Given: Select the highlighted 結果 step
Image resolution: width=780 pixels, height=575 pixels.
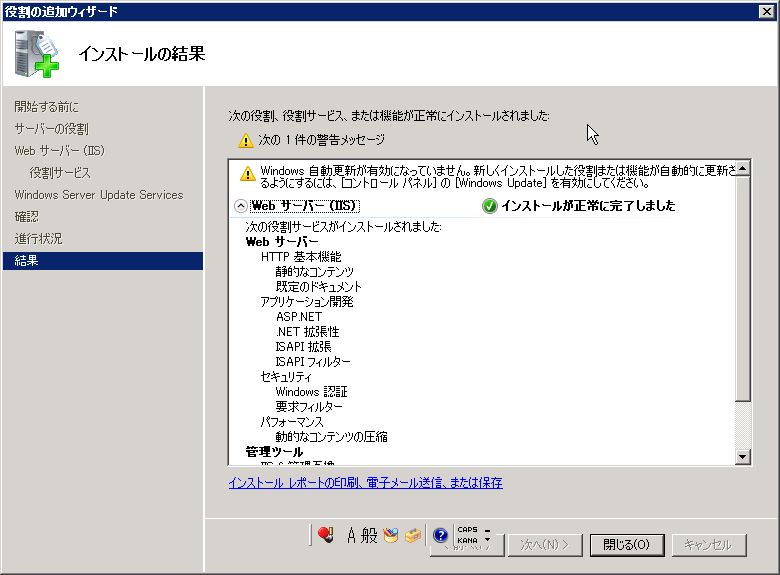Looking at the screenshot, I should pyautogui.click(x=103, y=261).
